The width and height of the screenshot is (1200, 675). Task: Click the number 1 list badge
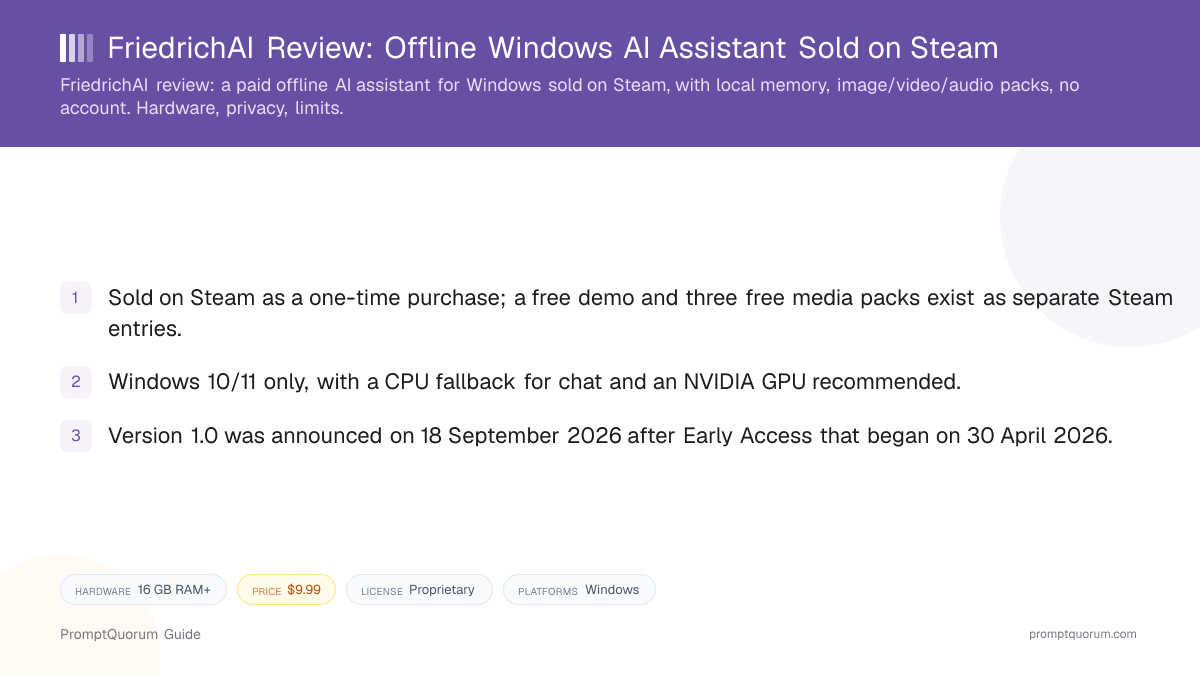pos(76,298)
